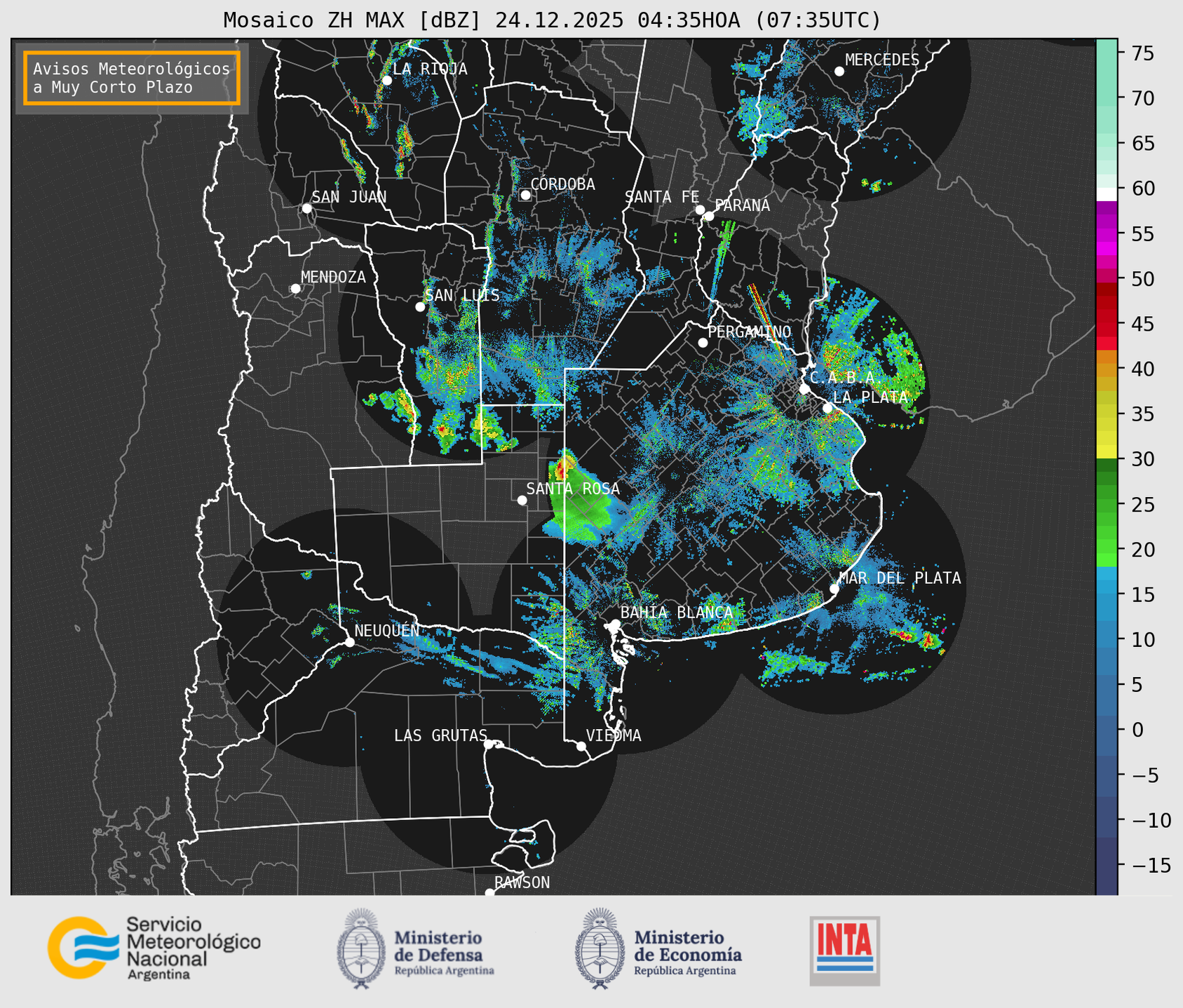Click the Bahía Blanca marker dot
The height and width of the screenshot is (1008, 1183).
(x=615, y=624)
